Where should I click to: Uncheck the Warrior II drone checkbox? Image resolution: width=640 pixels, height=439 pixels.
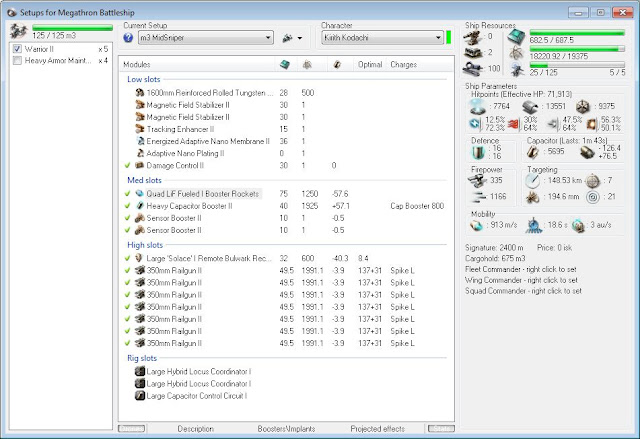[x=17, y=49]
